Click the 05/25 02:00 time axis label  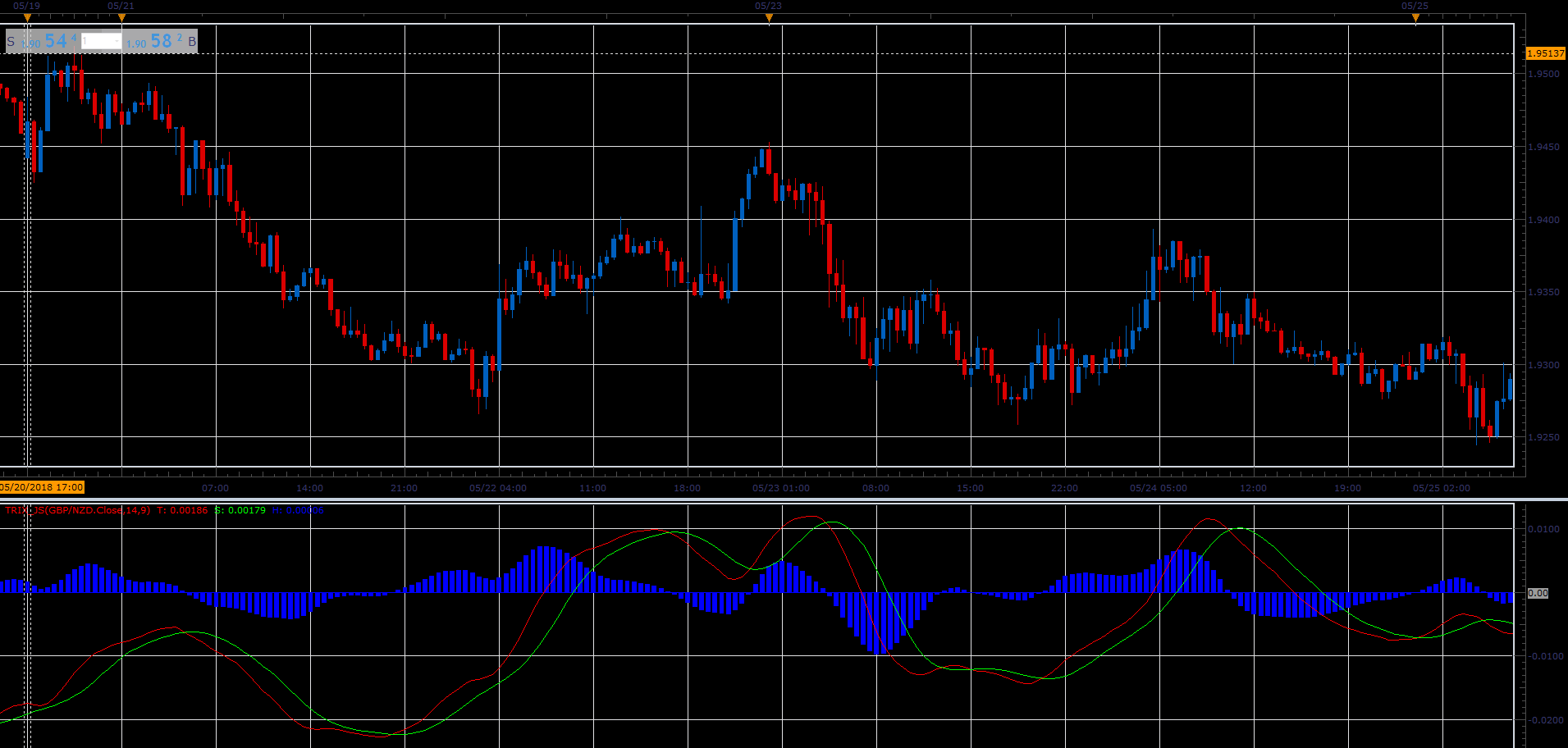tap(1442, 488)
